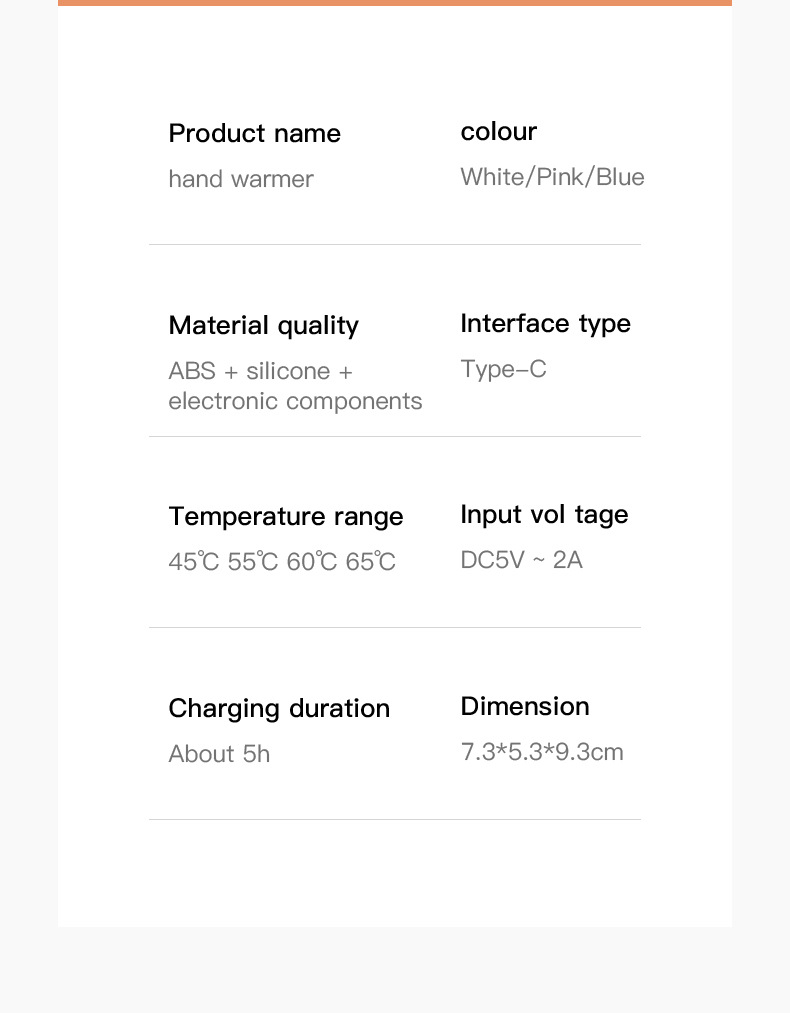Click the "Dimension" heading
Screen dimensions: 790x1013
click(x=525, y=707)
